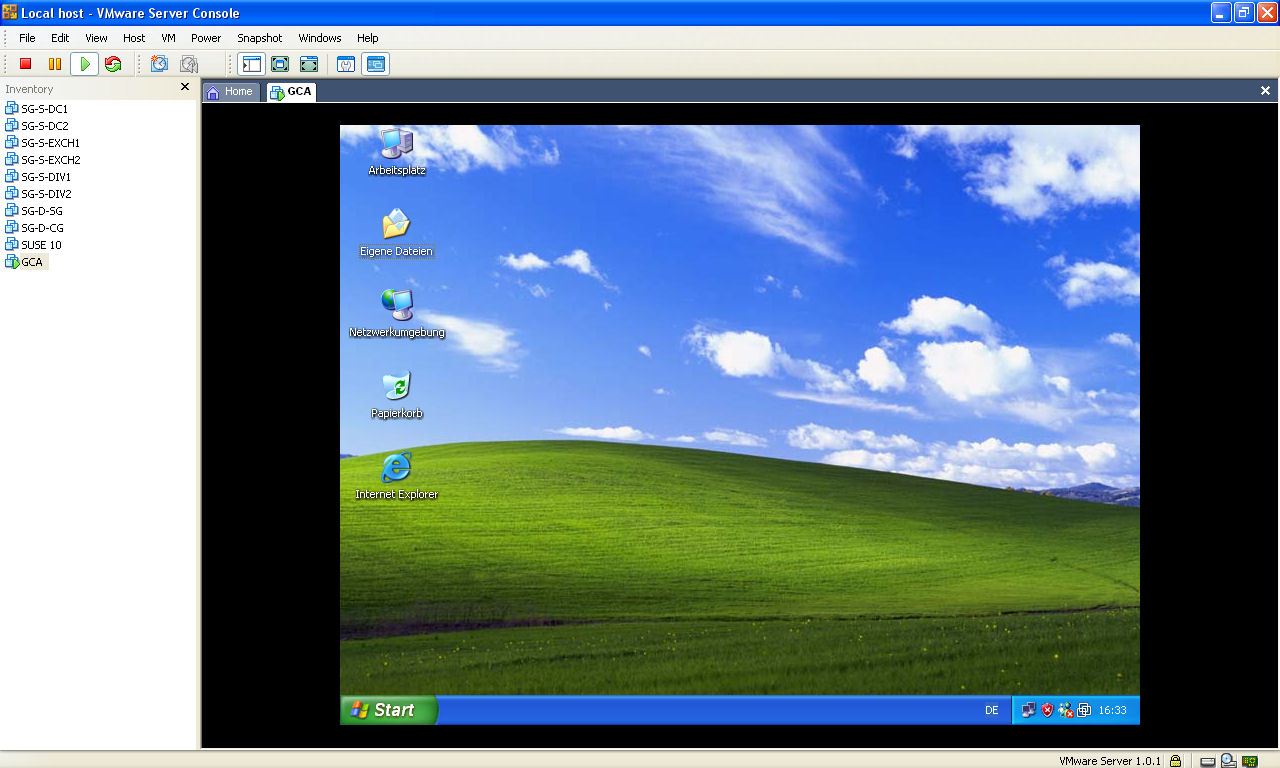Viewport: 1280px width, 768px height.
Task: Click the Messenger tray icon
Action: [x=1066, y=710]
